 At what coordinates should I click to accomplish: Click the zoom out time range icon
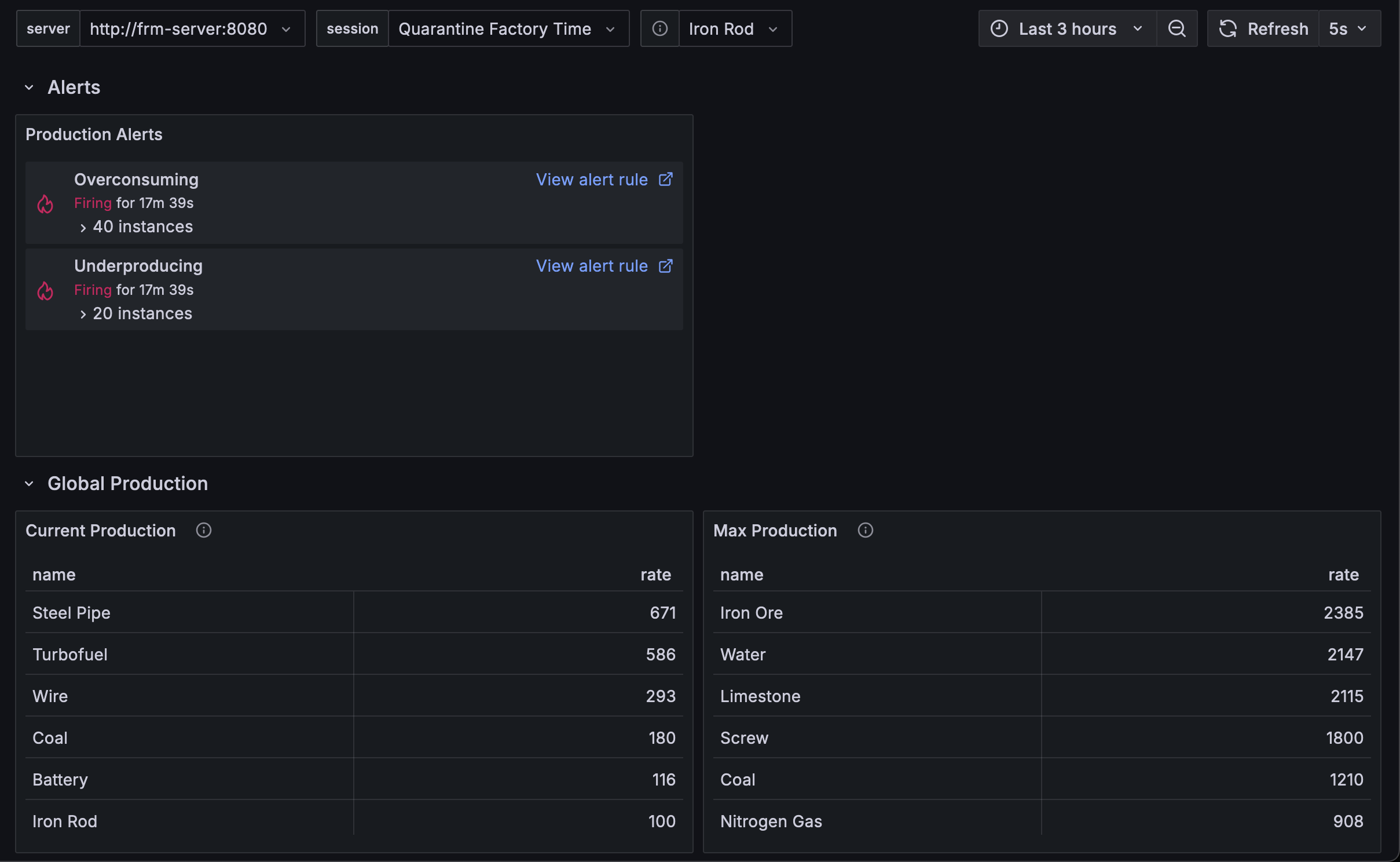tap(1177, 28)
